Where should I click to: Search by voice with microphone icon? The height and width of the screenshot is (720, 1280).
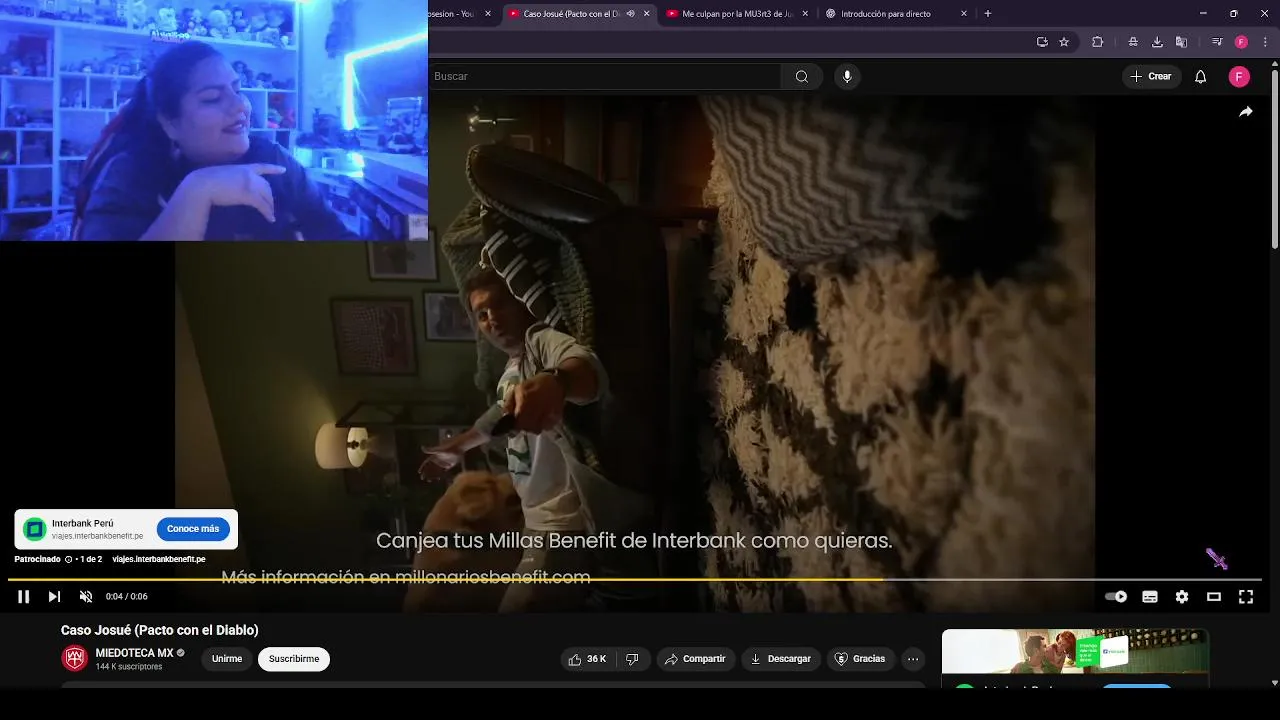847,76
